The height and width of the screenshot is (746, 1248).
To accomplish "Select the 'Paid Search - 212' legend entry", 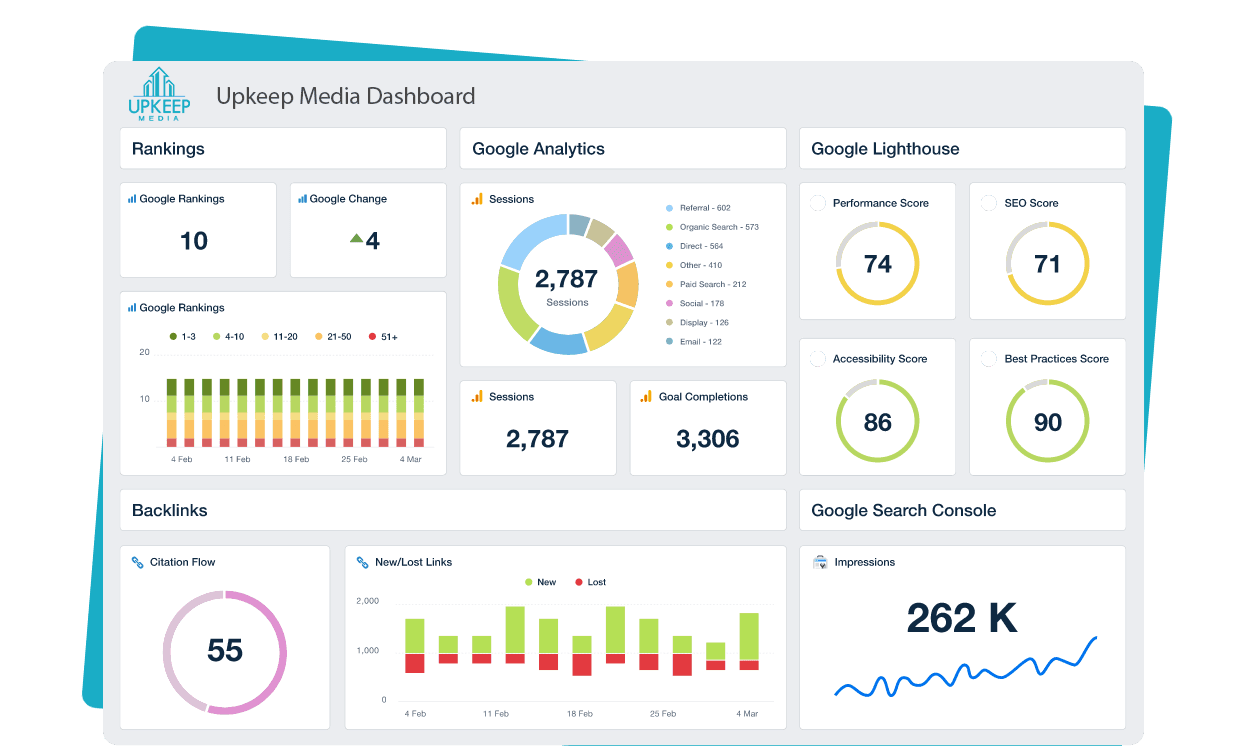I will (x=706, y=284).
